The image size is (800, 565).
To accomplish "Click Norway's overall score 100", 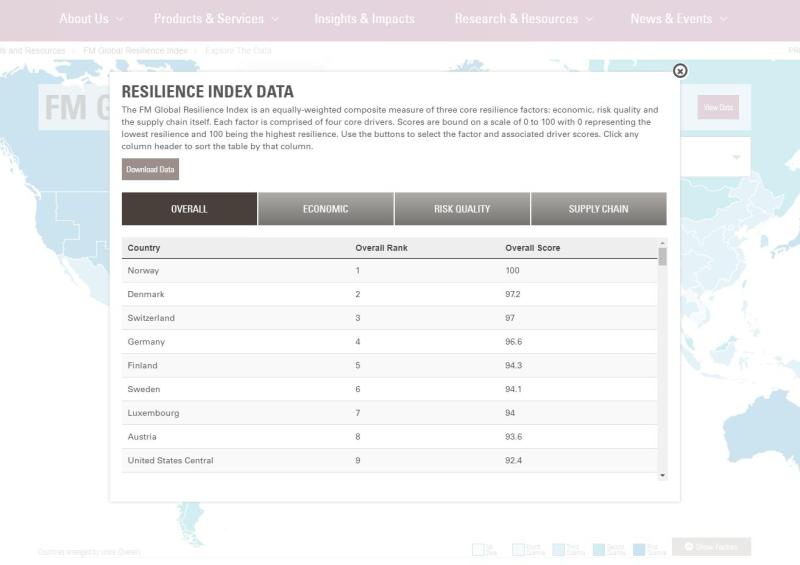I will point(512,271).
